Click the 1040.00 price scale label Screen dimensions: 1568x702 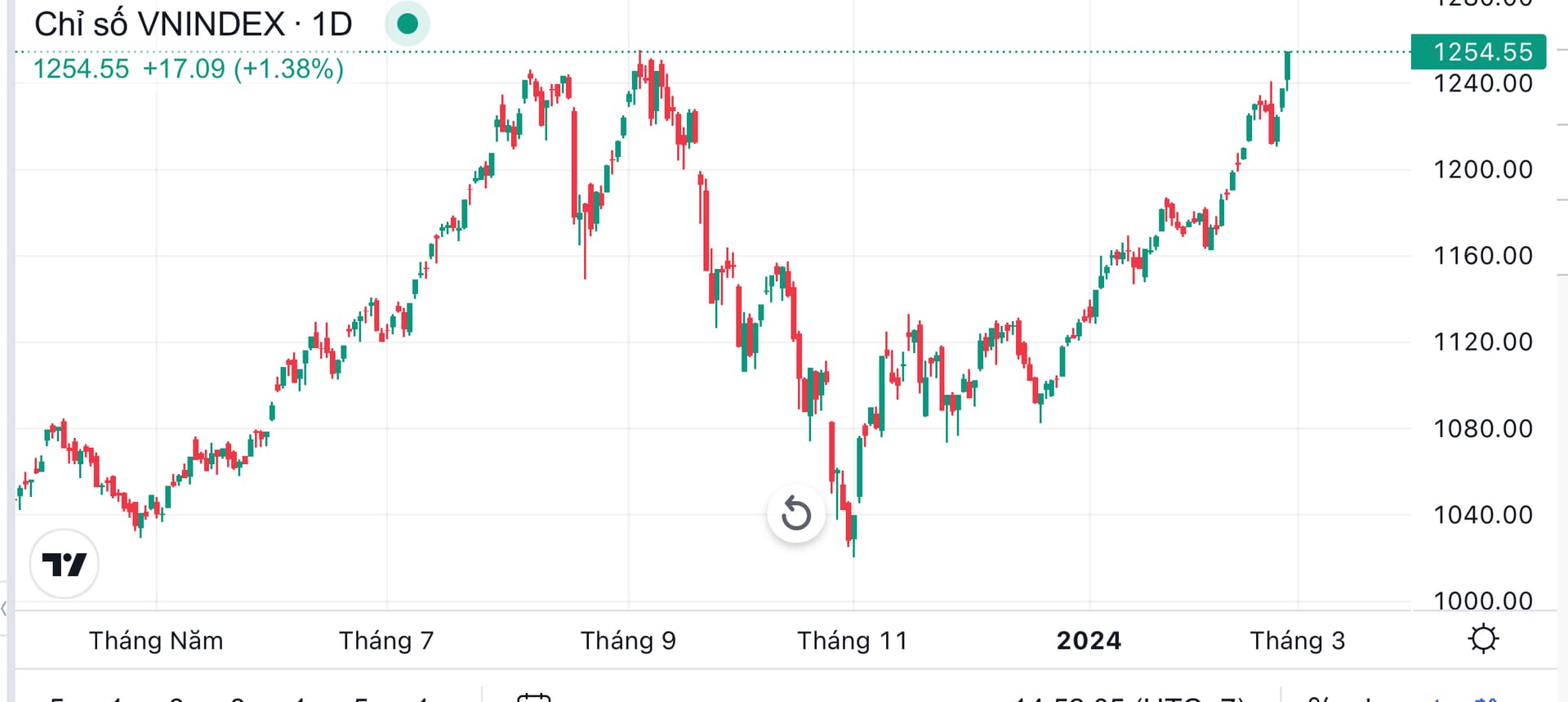click(x=1483, y=515)
